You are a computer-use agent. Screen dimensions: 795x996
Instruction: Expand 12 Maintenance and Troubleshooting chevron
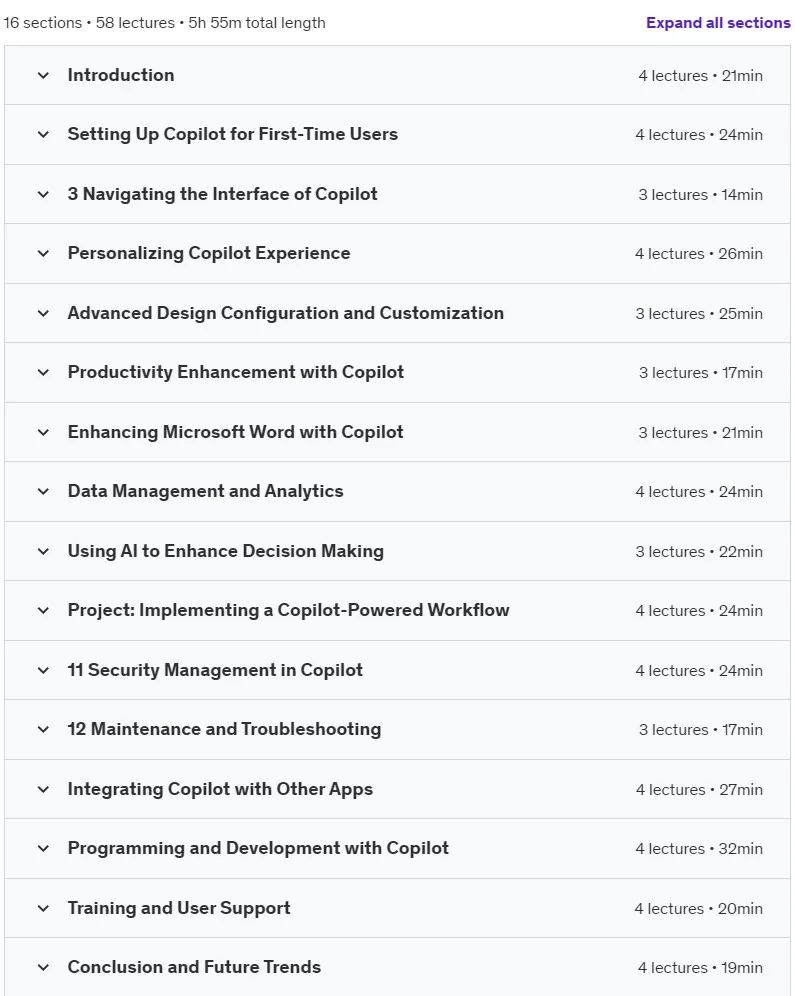point(43,729)
